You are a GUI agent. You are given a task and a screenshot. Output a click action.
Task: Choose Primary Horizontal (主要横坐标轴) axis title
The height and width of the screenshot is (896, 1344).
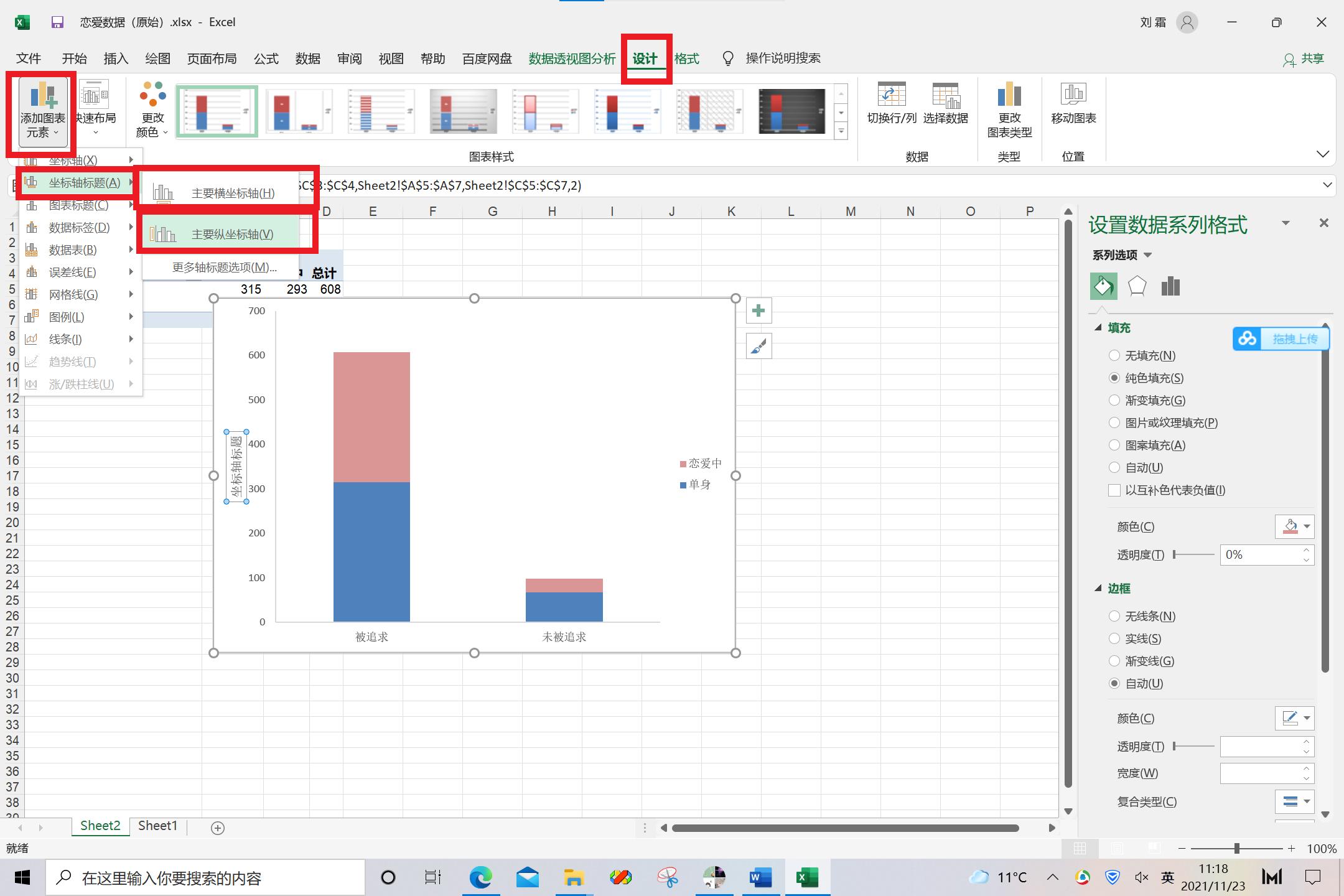pyautogui.click(x=221, y=193)
